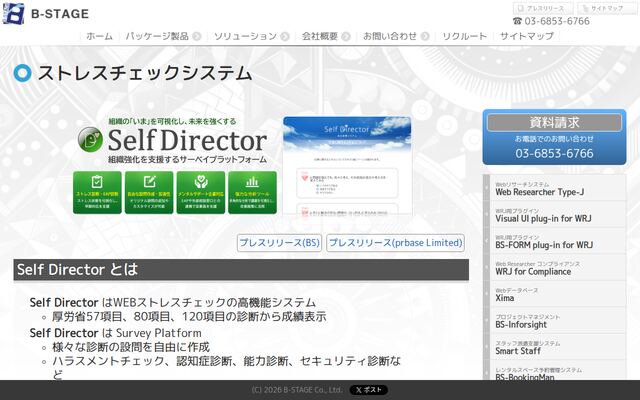Click the メンタルサポート heart-hands tile icon
The width and height of the screenshot is (640, 400).
point(201,182)
